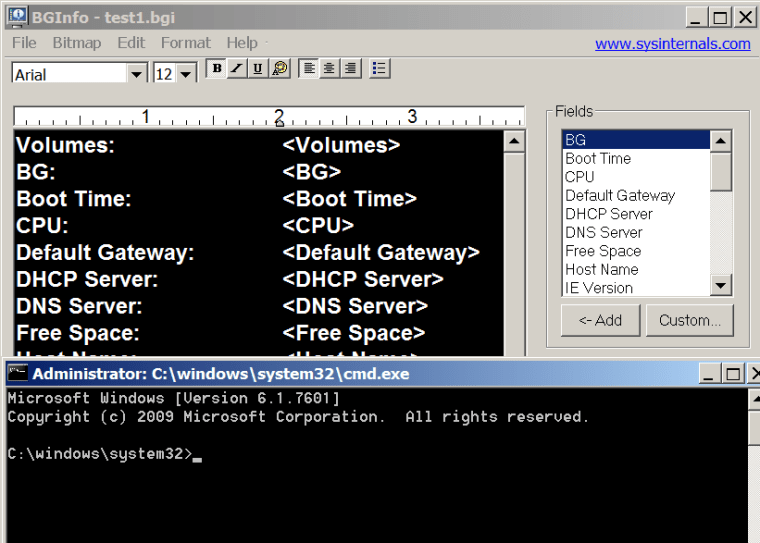
Task: Click the DNS Server: label in the editor
Action: pos(79,306)
